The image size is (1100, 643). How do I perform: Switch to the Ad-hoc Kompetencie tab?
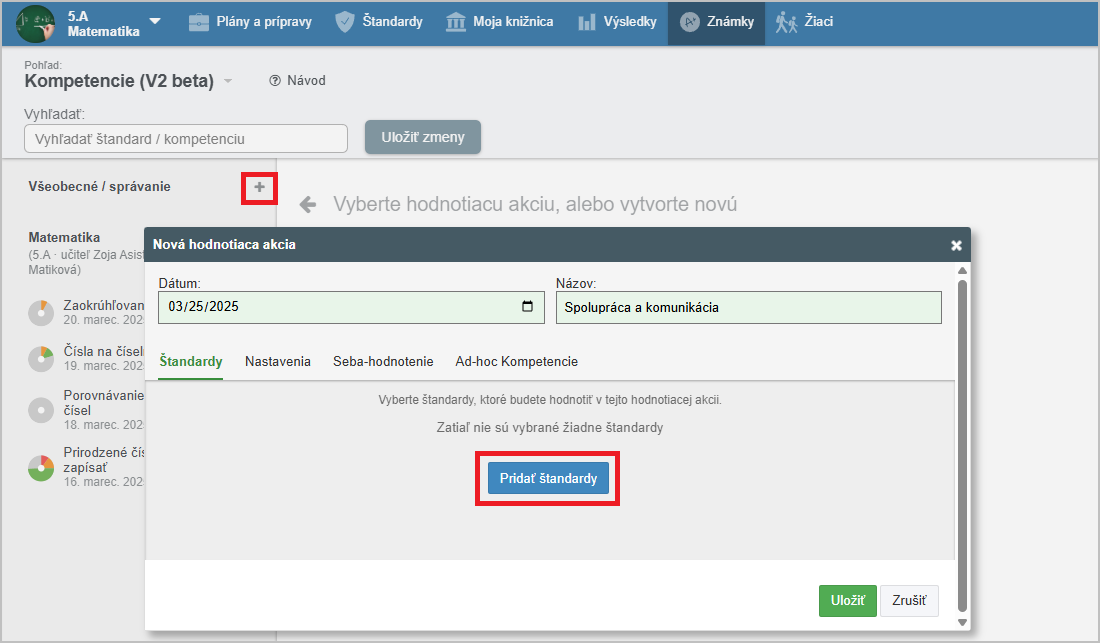coord(516,361)
